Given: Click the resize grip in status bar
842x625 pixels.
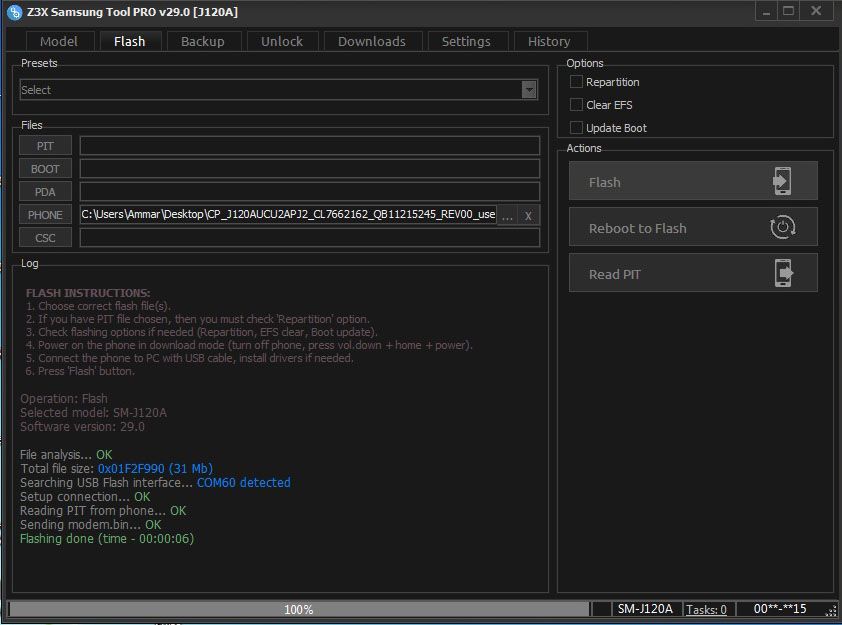Looking at the screenshot, I should click(831, 611).
